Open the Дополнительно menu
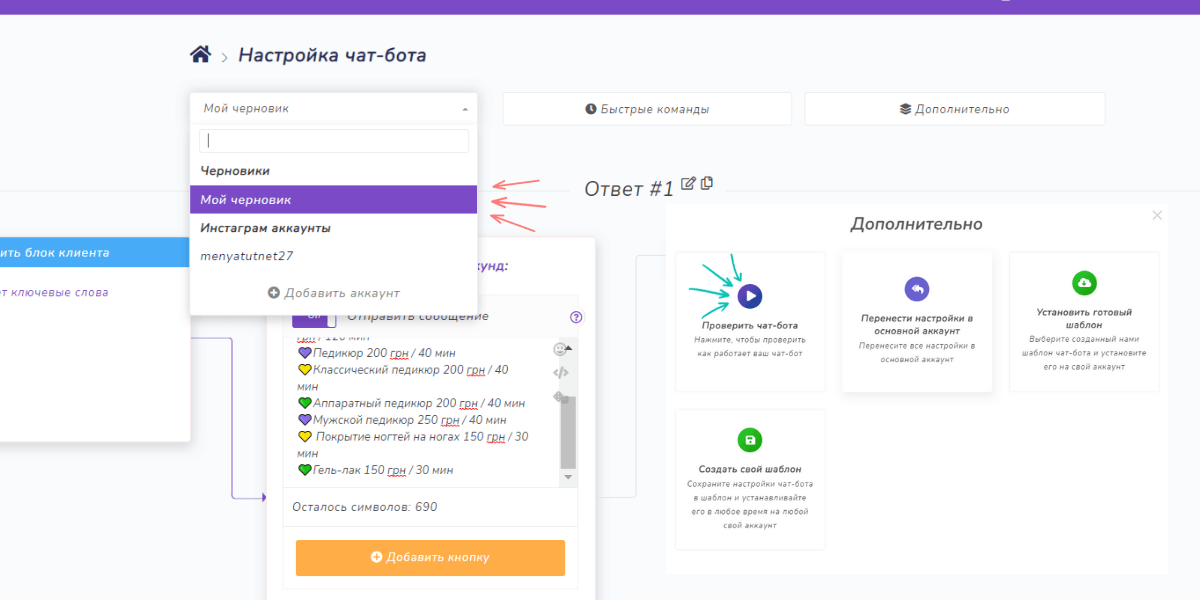1200x600 pixels. tap(954, 108)
